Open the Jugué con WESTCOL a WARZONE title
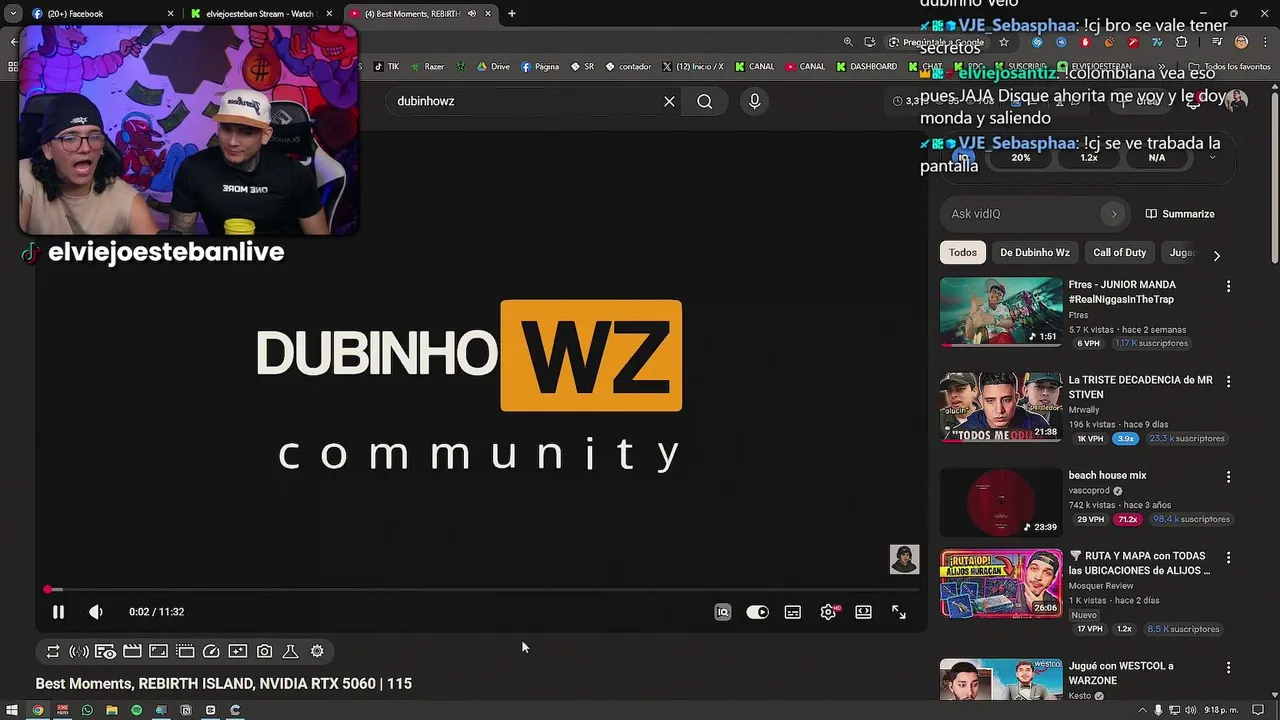The width and height of the screenshot is (1280, 720). click(x=1121, y=673)
